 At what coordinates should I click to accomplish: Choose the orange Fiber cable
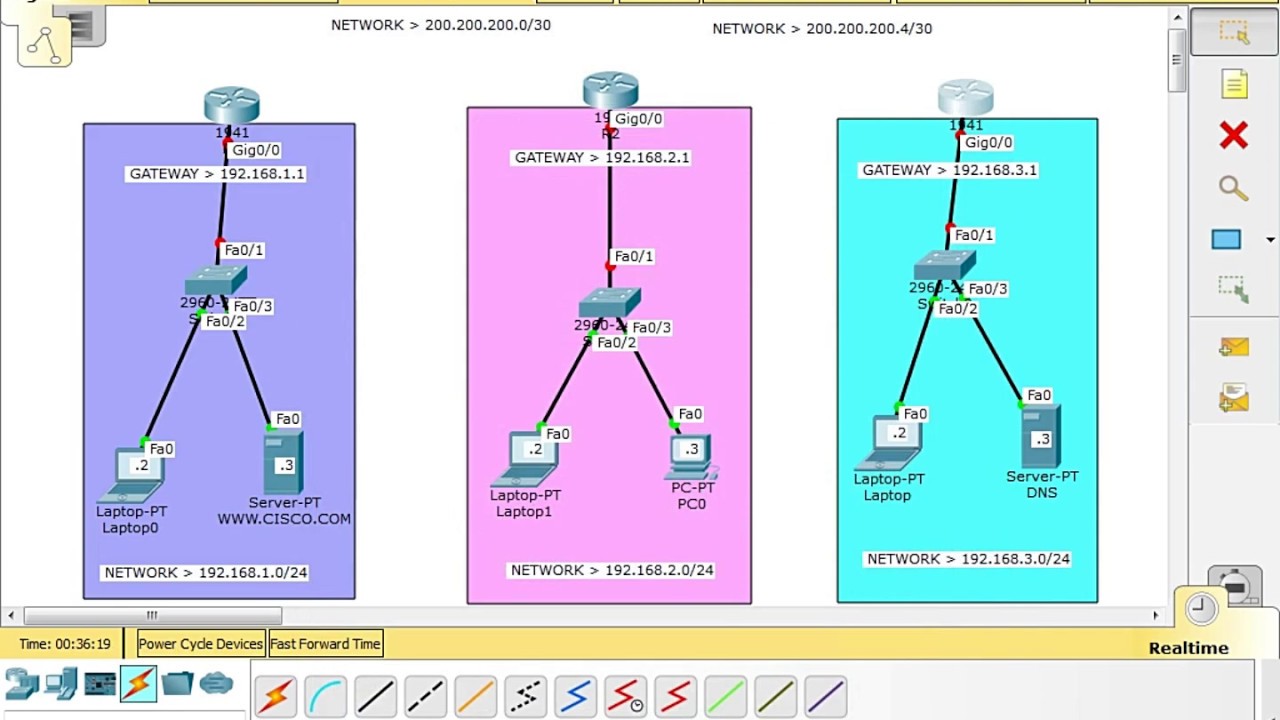[475, 696]
